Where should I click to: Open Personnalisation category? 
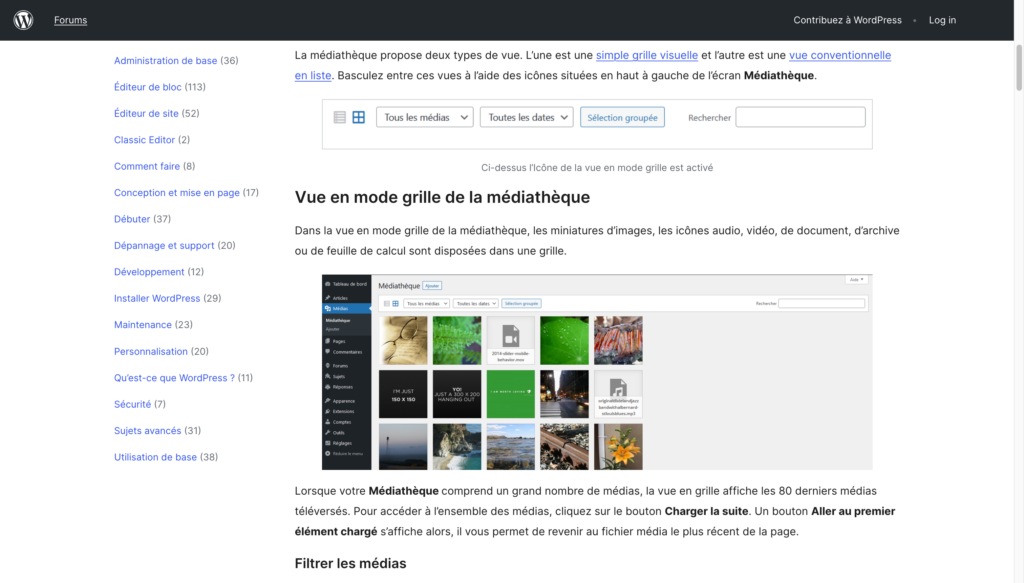pyautogui.click(x=150, y=351)
